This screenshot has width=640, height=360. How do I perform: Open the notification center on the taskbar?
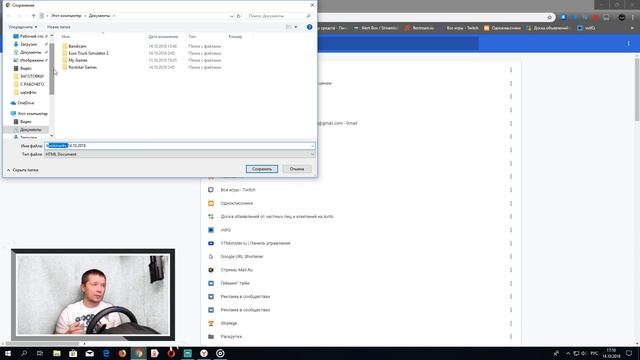629,353
